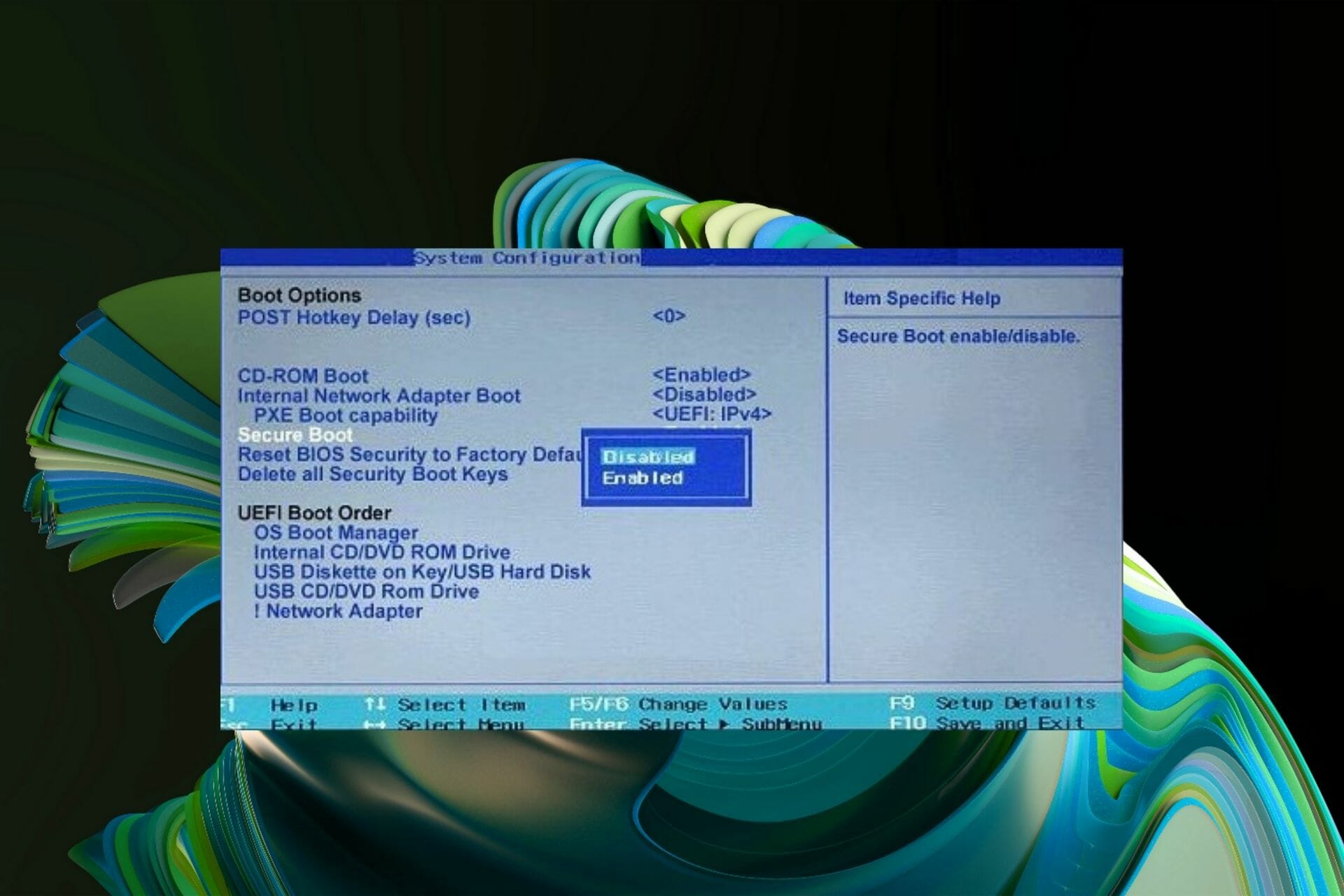Open the <UEFI: IPv4> value

[x=712, y=414]
